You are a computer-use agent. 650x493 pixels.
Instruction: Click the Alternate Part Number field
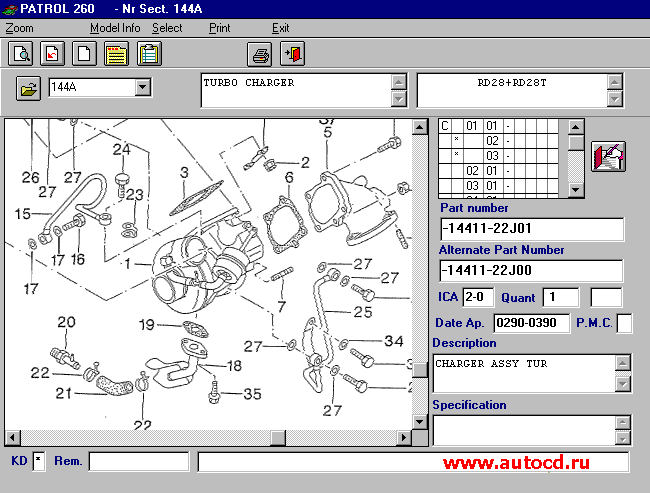tap(531, 271)
